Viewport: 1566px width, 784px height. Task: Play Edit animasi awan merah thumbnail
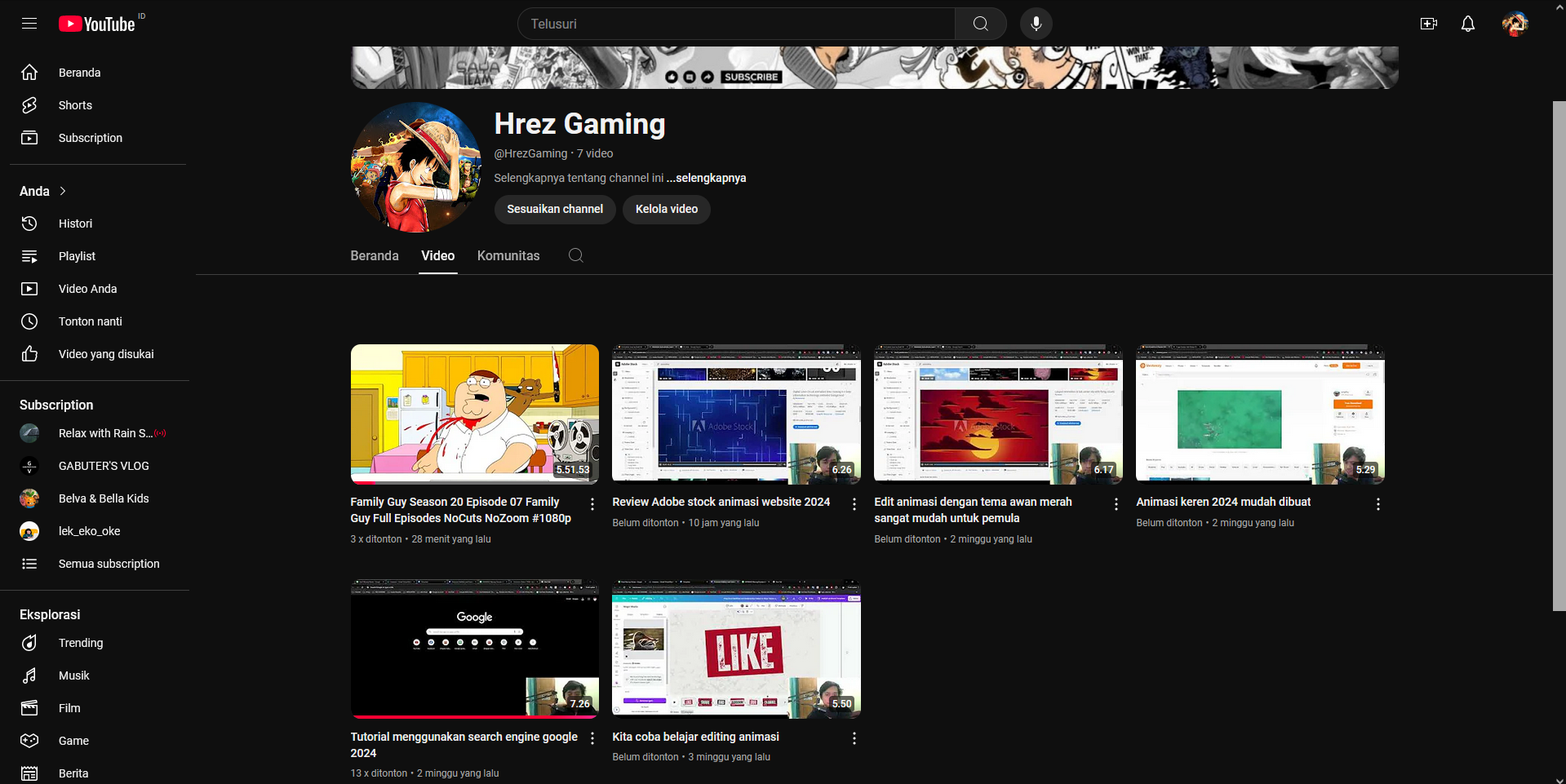(998, 414)
